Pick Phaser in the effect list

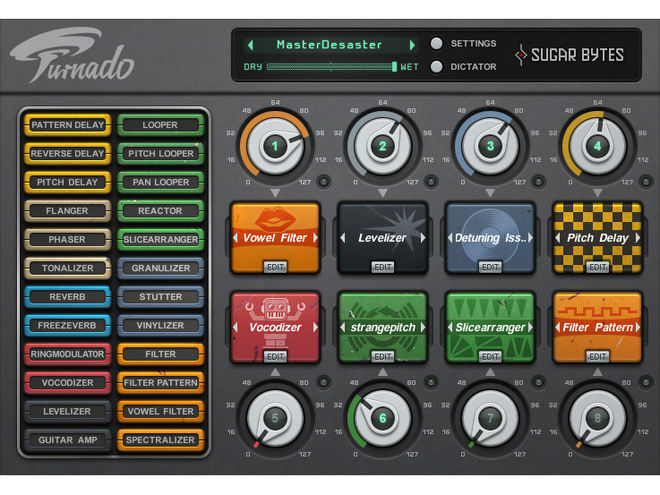point(67,240)
